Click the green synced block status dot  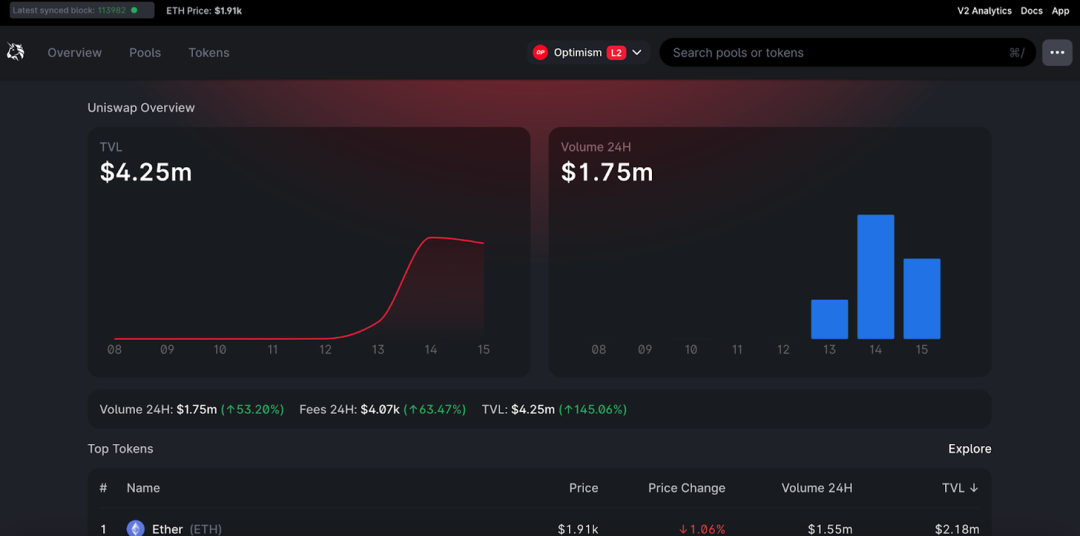coord(134,10)
